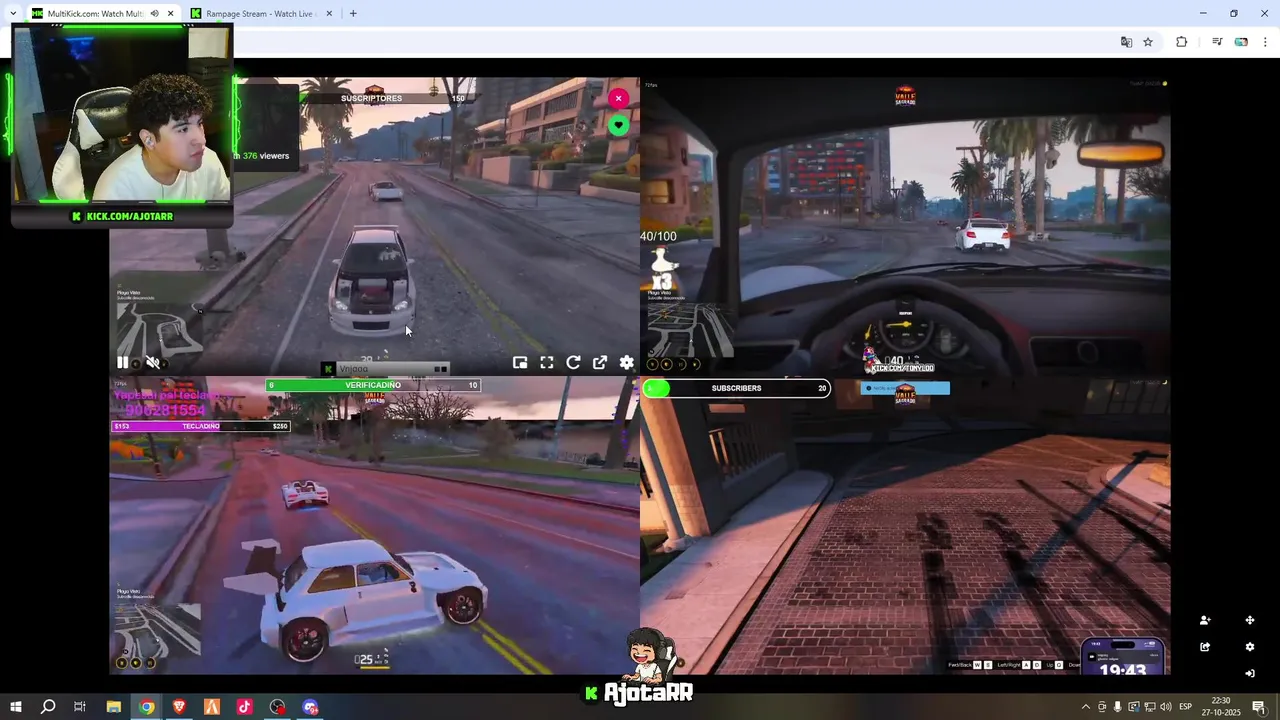Open media controls in browser toolbar
This screenshot has height=720, width=1280.
click(x=1217, y=42)
